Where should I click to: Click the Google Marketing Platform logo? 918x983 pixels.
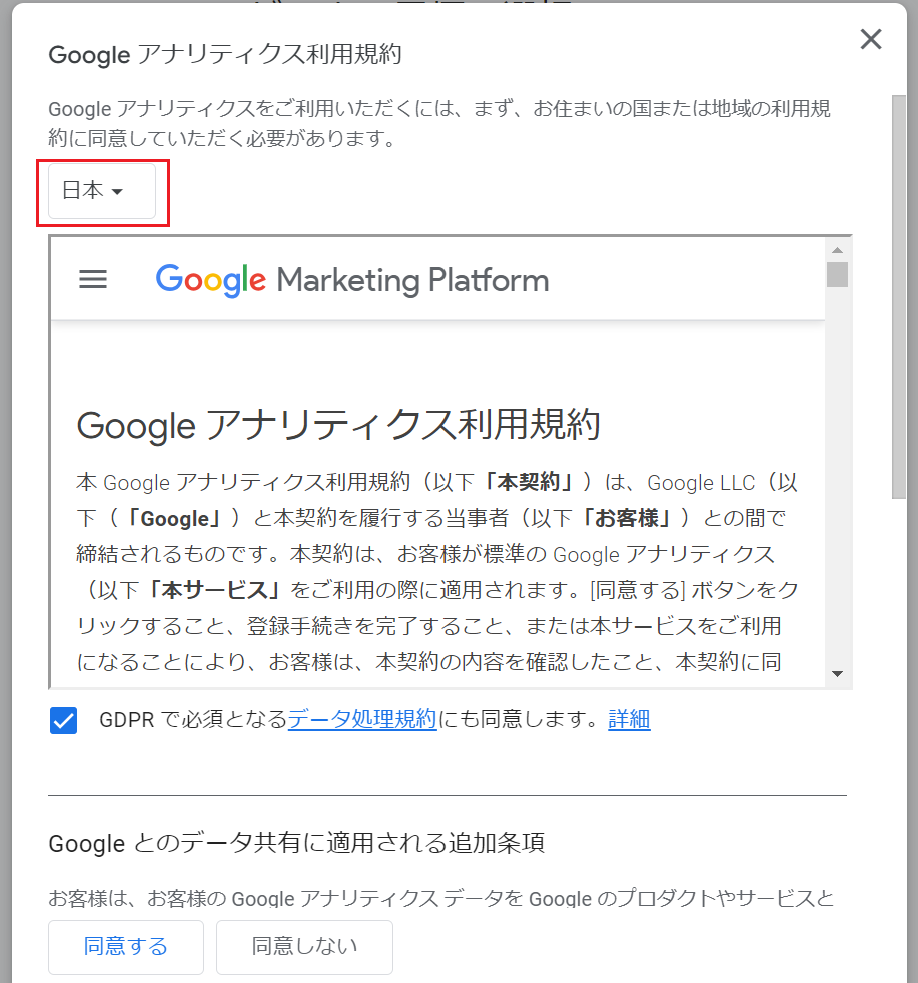pos(352,280)
